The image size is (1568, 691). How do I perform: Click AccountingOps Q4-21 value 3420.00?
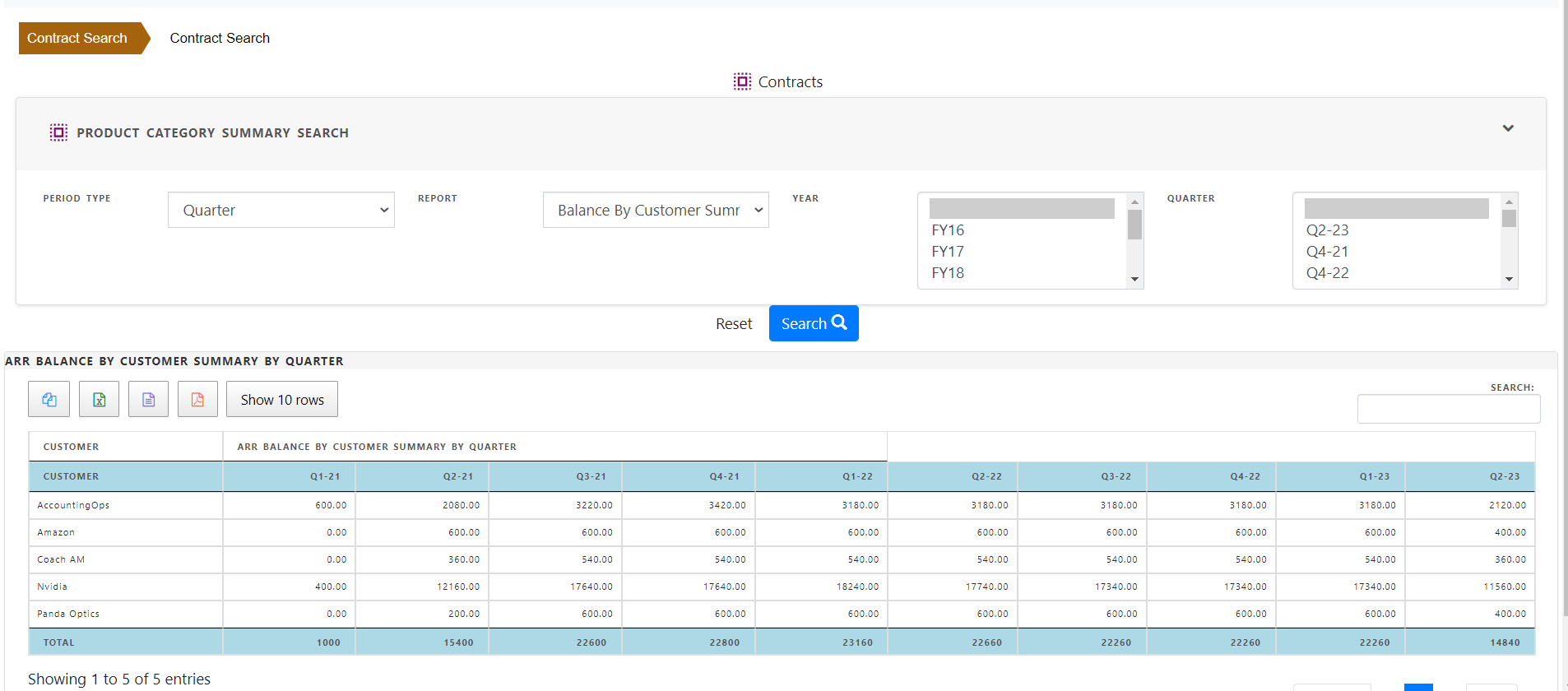[727, 505]
